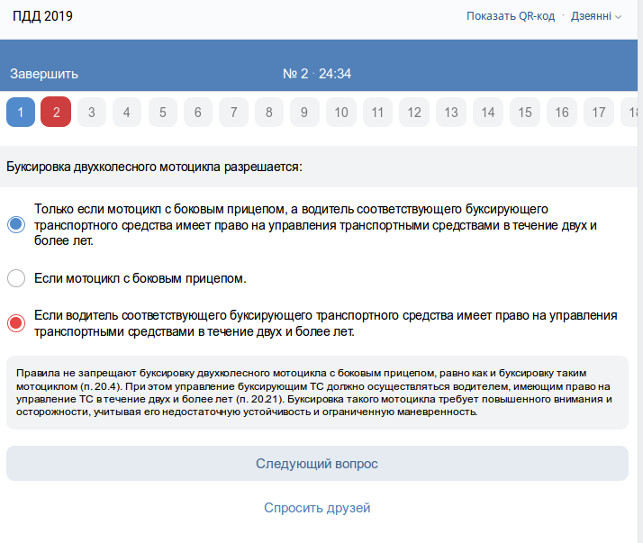Click Спросить друзей link
The image size is (643, 543).
pyautogui.click(x=317, y=508)
